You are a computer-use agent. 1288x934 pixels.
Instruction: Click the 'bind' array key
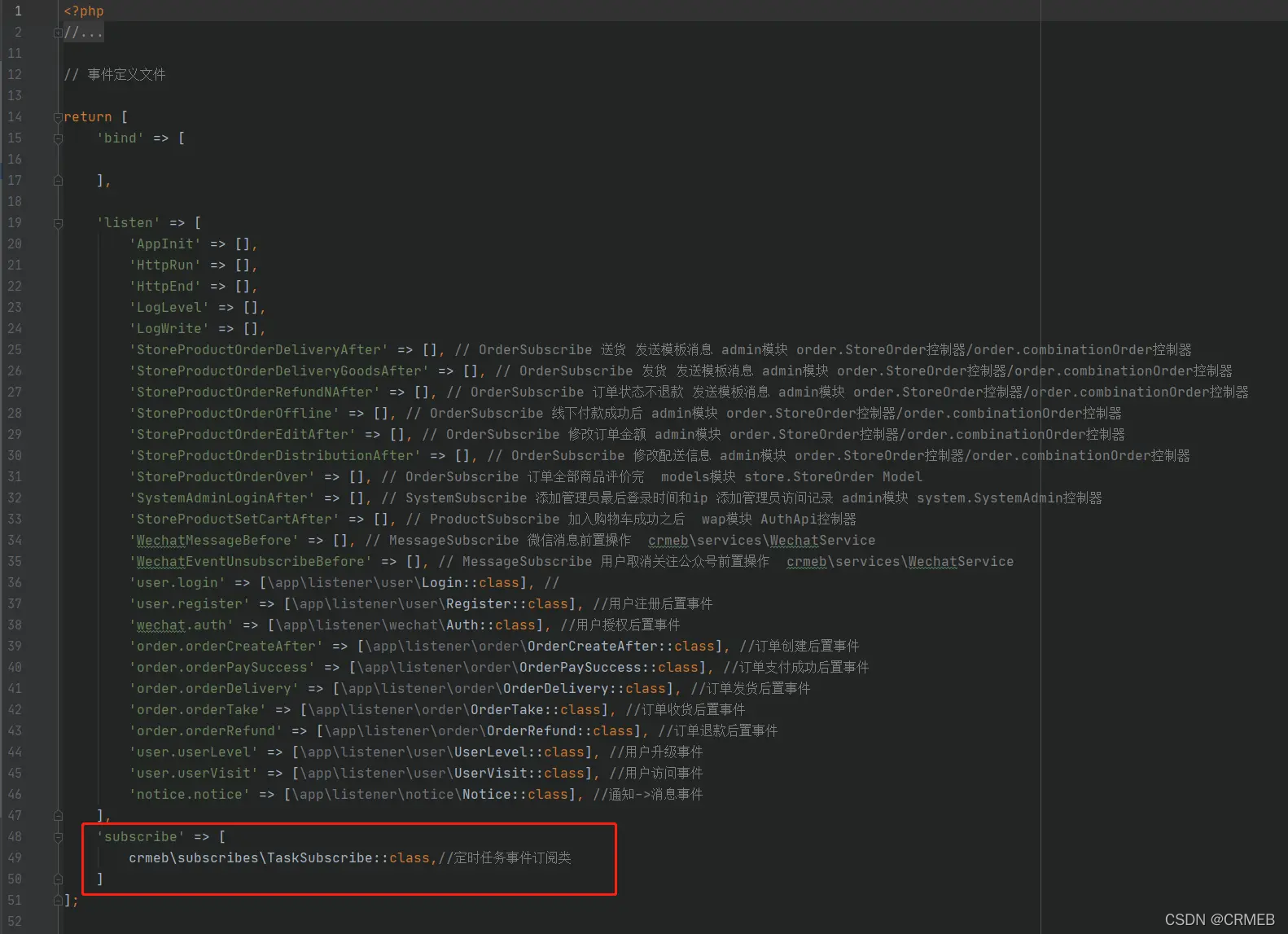(x=120, y=138)
